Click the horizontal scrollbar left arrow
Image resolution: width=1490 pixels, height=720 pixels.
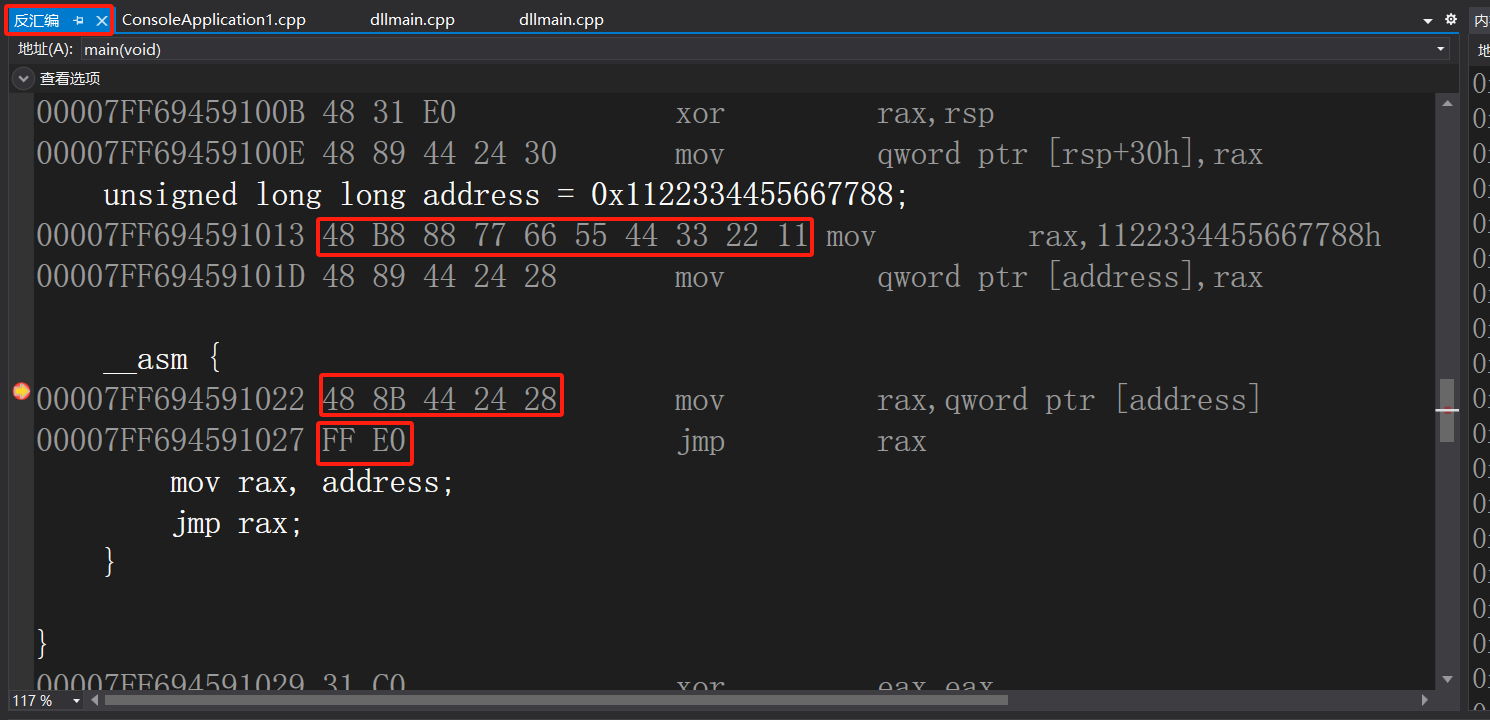click(x=96, y=701)
